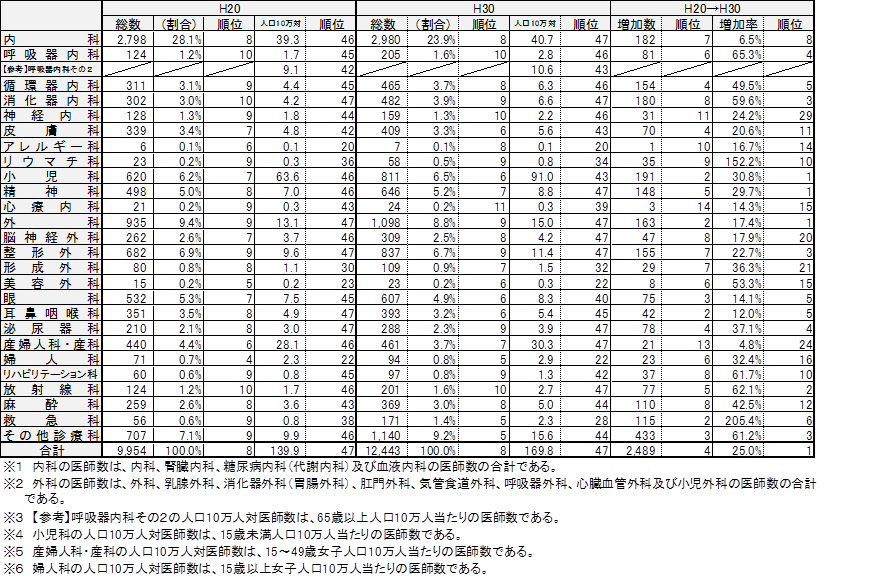Click the H30 column group header
Screen dimensions: 877x577
pos(485,7)
